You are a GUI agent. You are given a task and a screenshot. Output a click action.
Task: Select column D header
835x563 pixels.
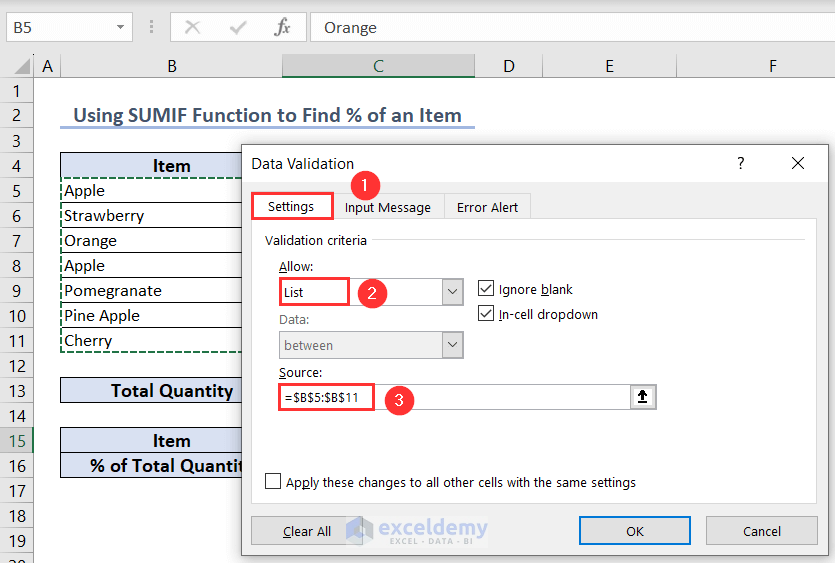click(509, 66)
